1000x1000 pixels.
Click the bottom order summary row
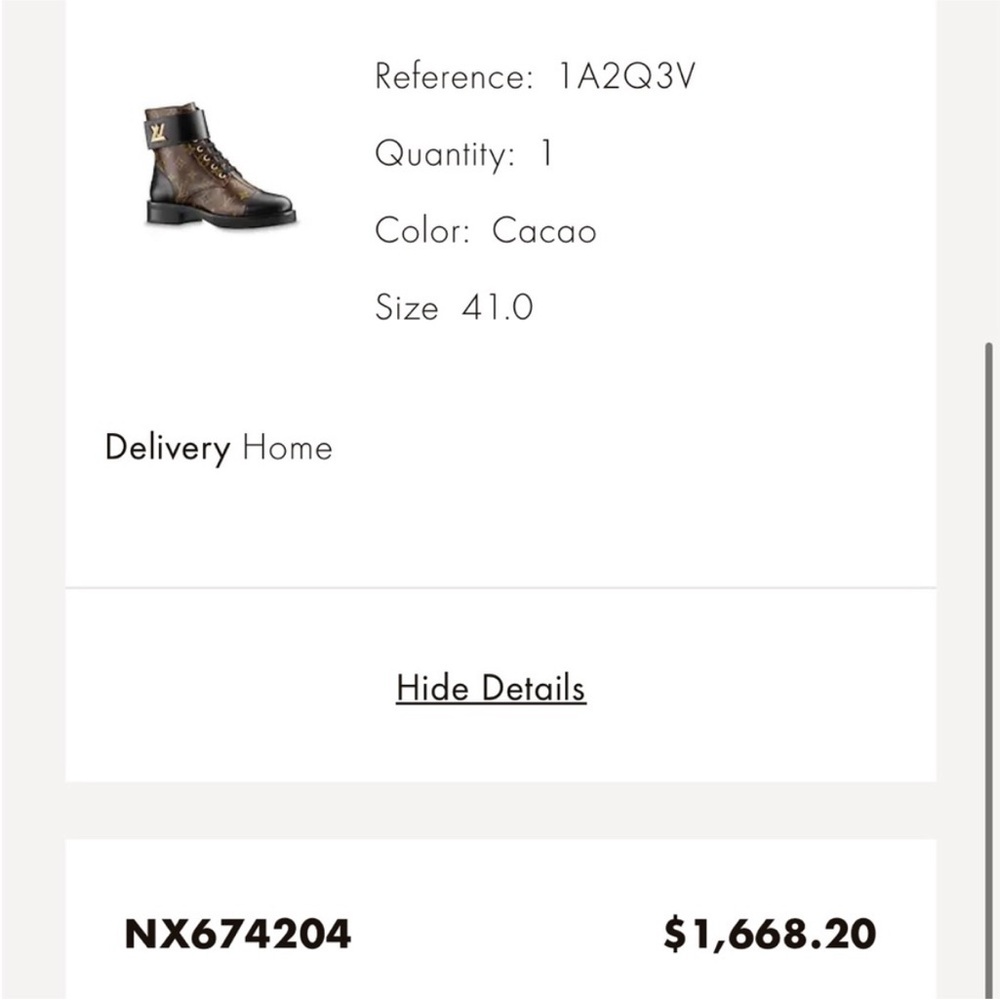pos(500,934)
